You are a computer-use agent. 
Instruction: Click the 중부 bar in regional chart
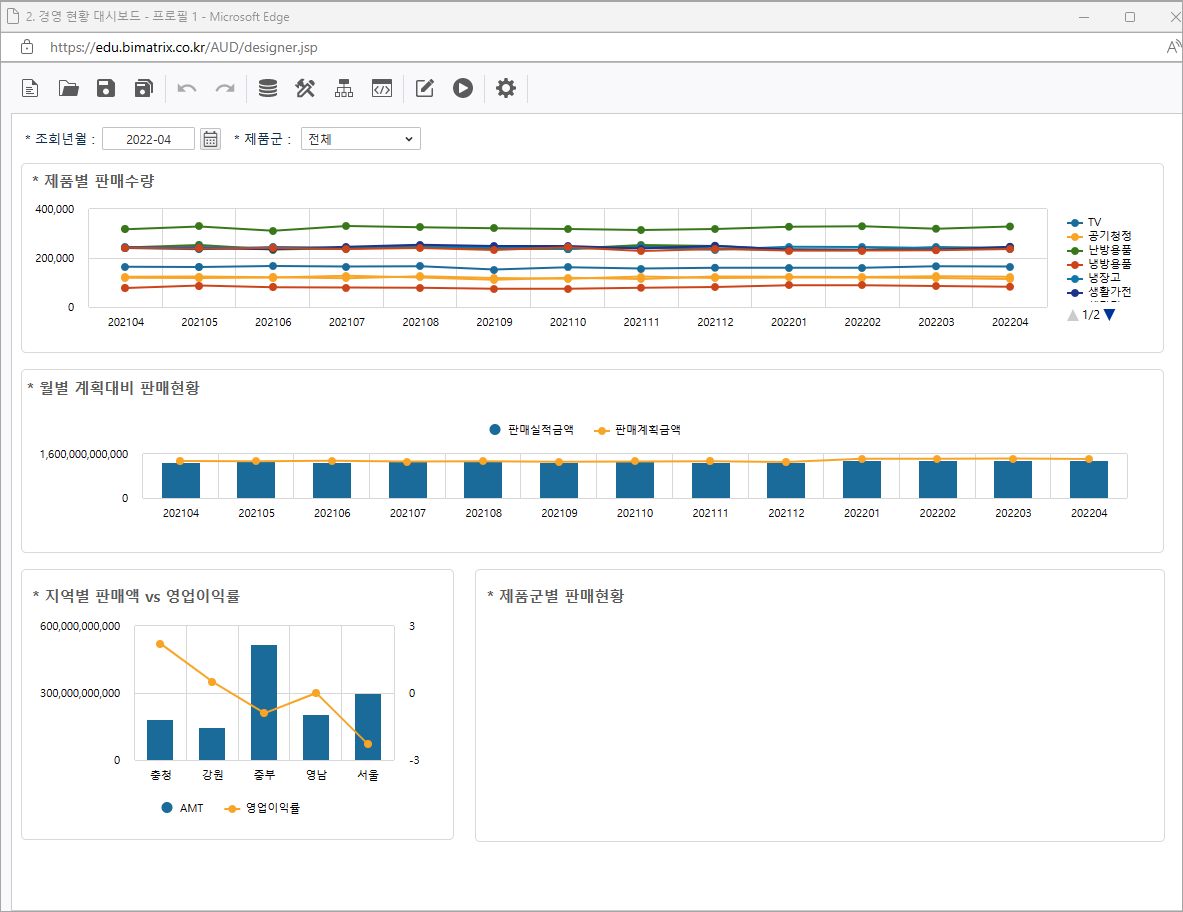tap(264, 702)
